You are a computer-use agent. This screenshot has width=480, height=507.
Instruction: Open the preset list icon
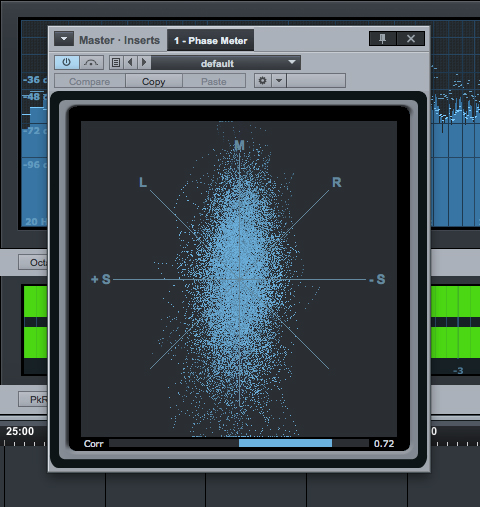(x=116, y=63)
